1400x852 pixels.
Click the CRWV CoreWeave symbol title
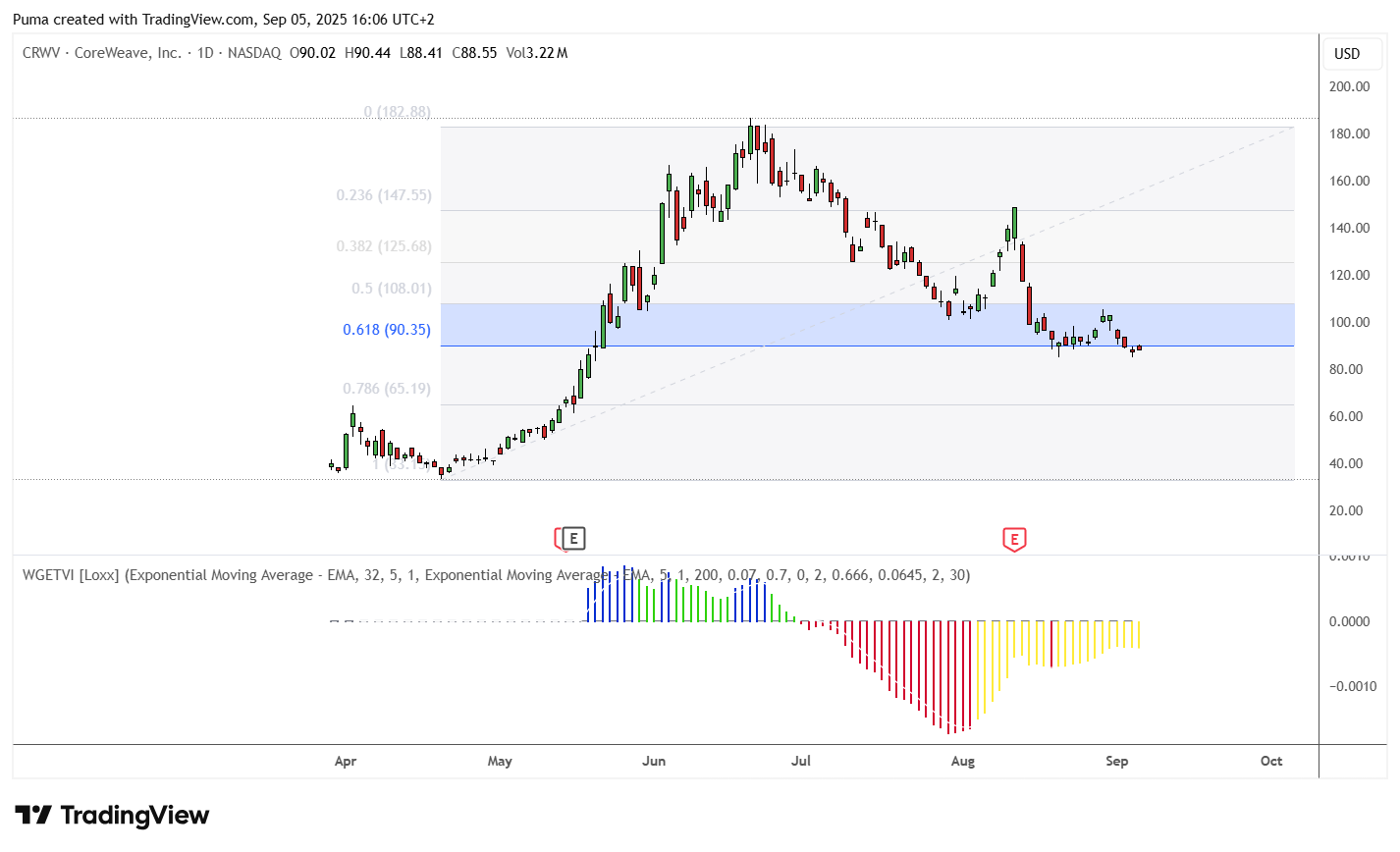[102, 53]
